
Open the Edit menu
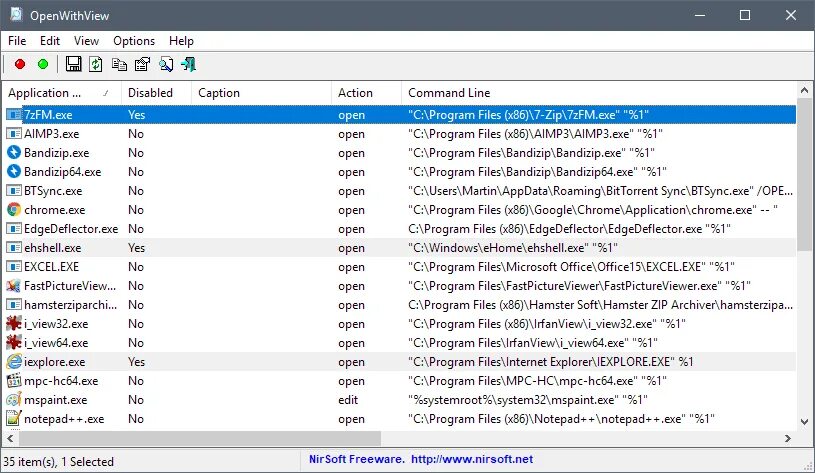point(50,41)
